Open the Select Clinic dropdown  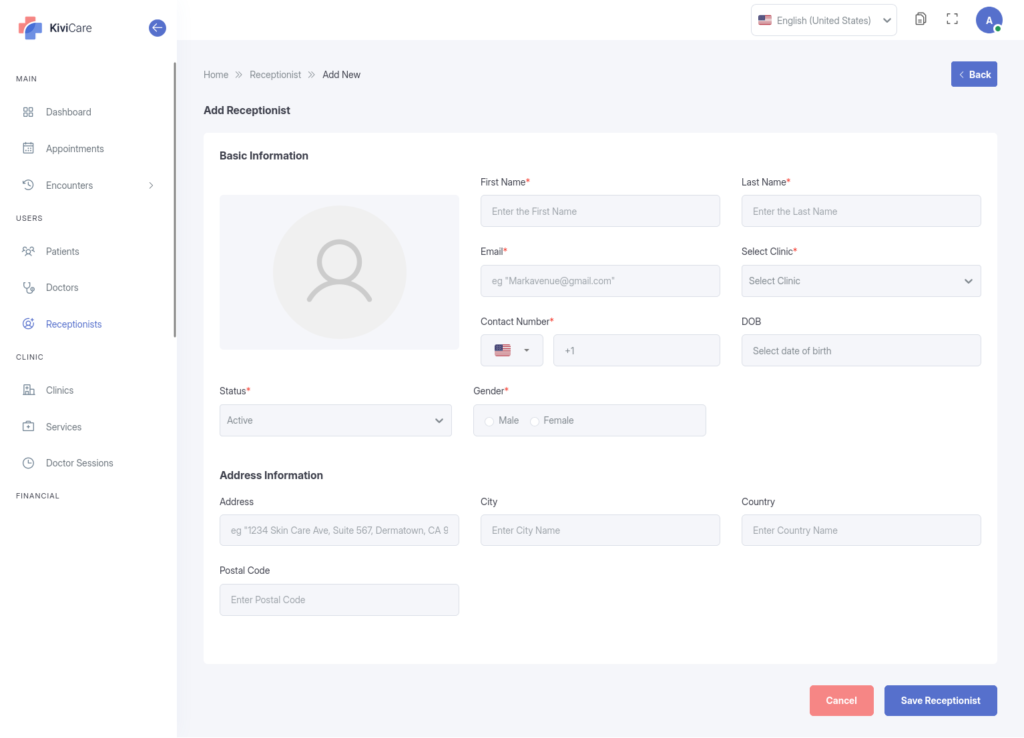click(860, 281)
